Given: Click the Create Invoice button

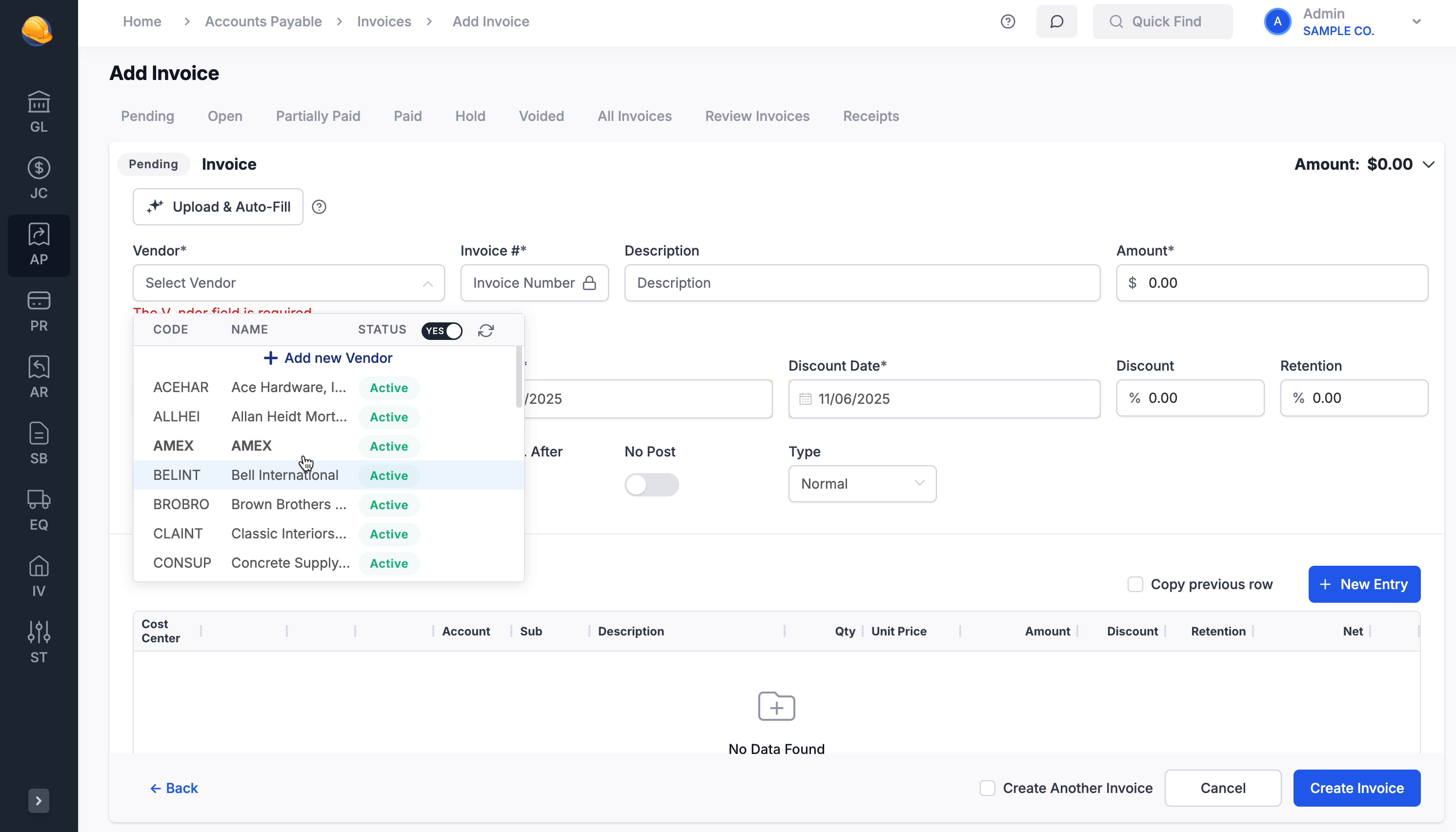Looking at the screenshot, I should pos(1356,788).
